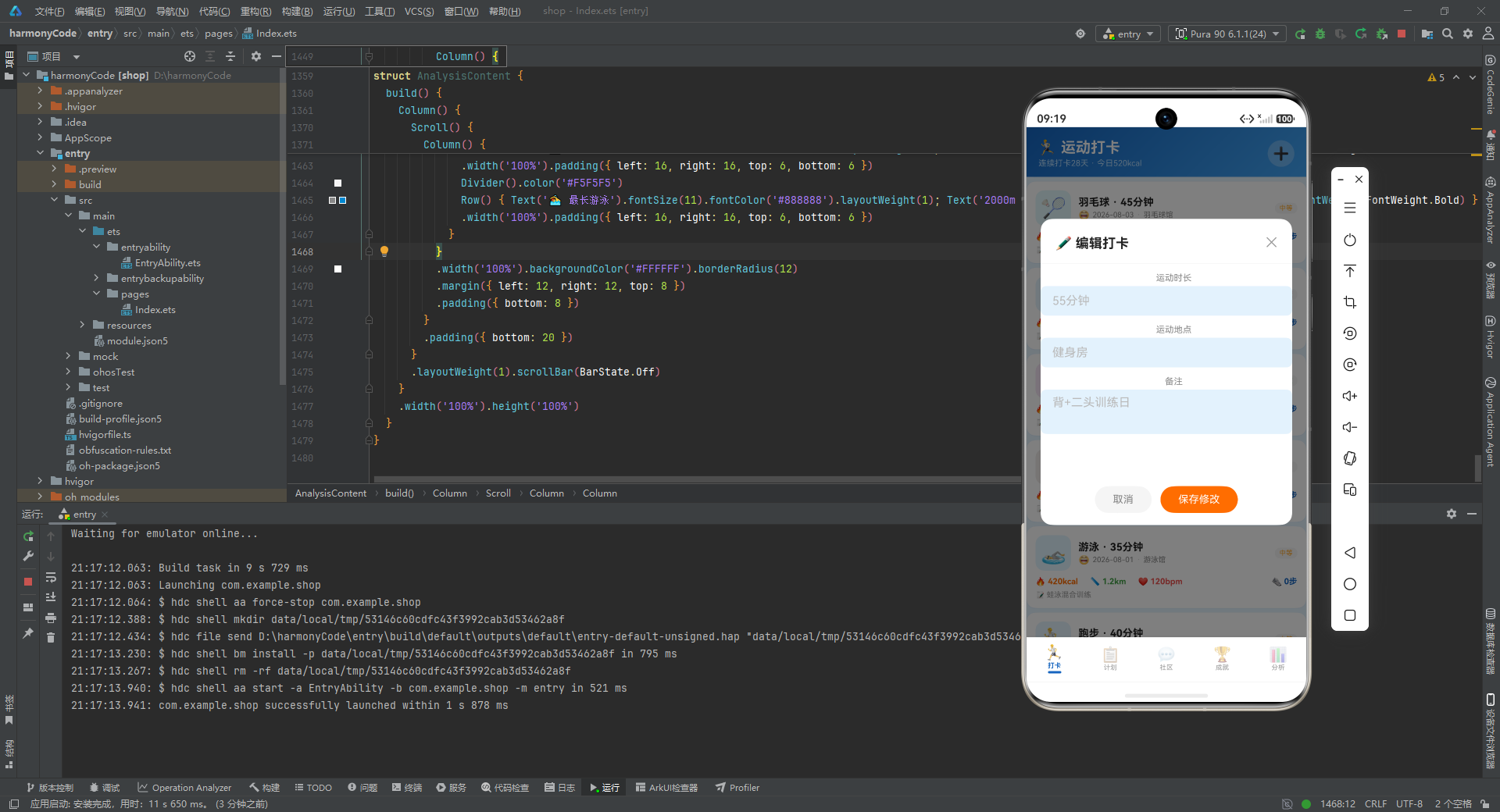Open the 运行(U) menu

coord(339,11)
